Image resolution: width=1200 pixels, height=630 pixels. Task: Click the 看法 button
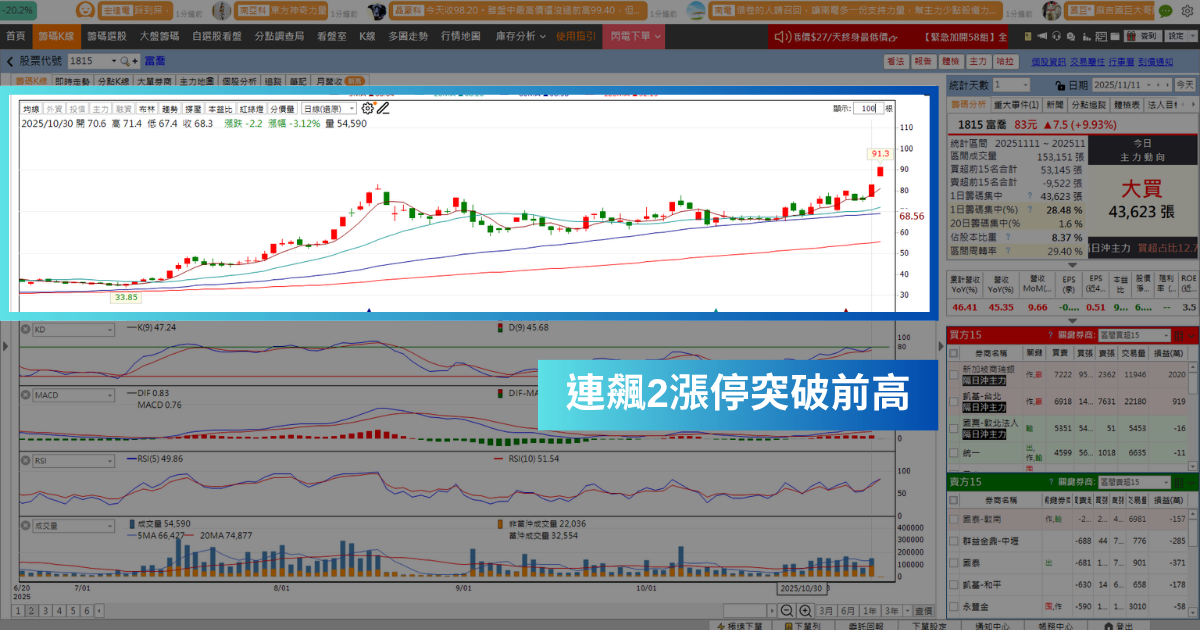tap(895, 61)
